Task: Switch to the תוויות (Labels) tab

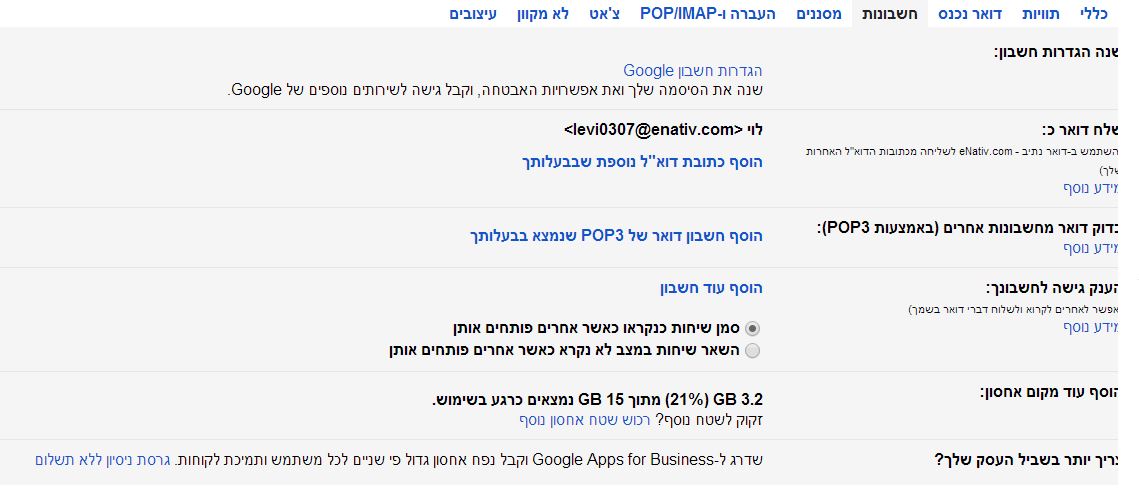Action: (x=1040, y=14)
